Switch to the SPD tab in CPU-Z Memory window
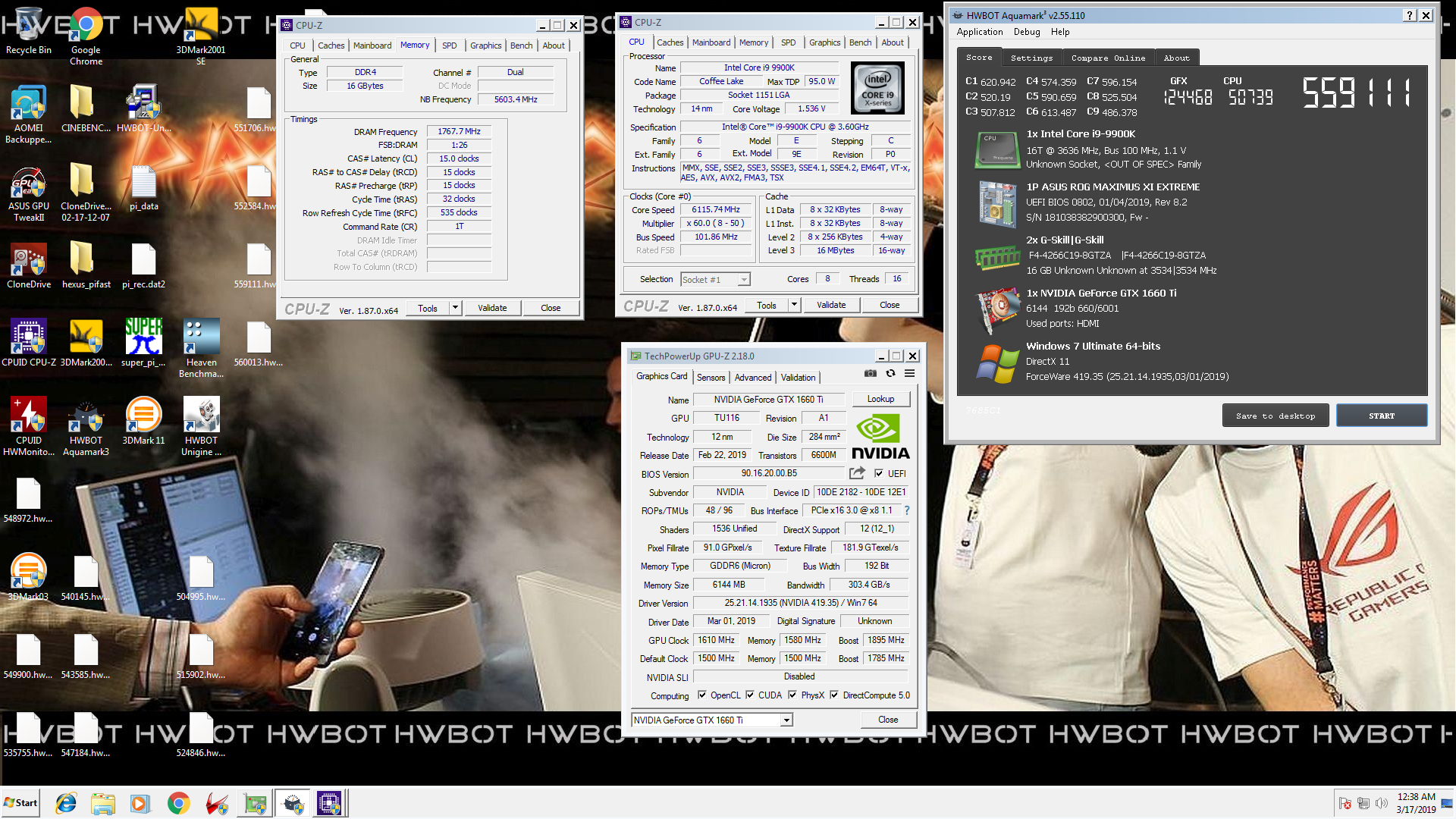The height and width of the screenshot is (819, 1456). [x=450, y=45]
